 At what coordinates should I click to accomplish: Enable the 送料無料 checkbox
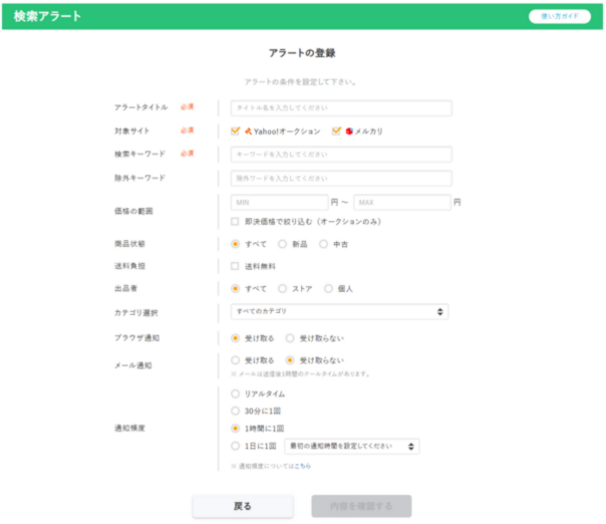tap(235, 266)
